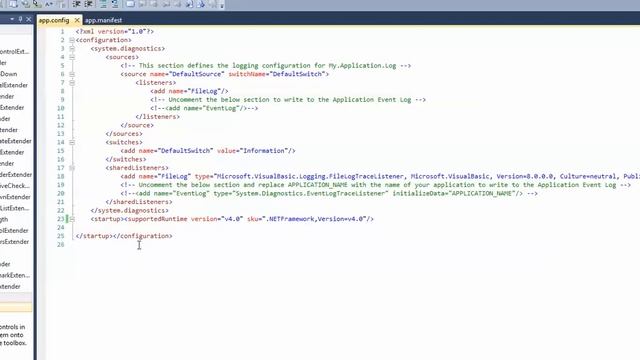This screenshot has height=360, width=640.
Task: Click the Quick Info toolbar icon
Action: [x=37, y=4]
